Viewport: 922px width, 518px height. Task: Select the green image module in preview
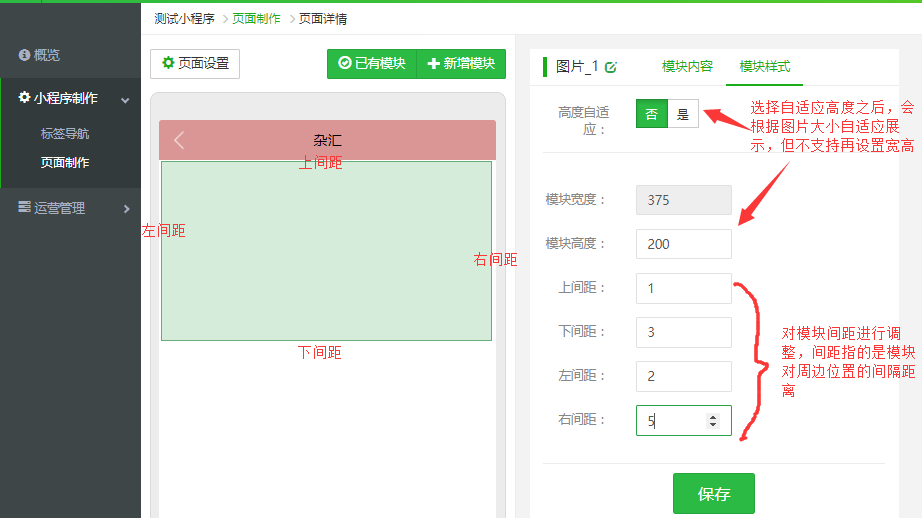(326, 250)
